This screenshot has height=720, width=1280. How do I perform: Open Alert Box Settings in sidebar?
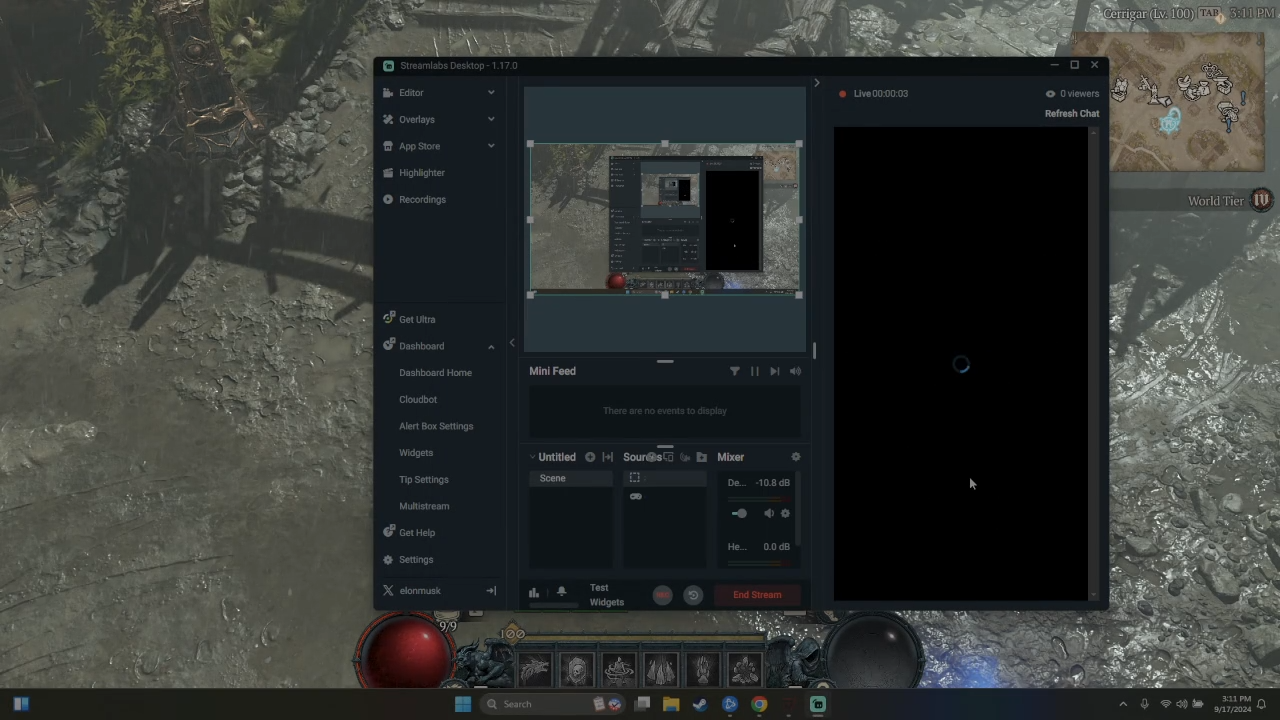(436, 426)
